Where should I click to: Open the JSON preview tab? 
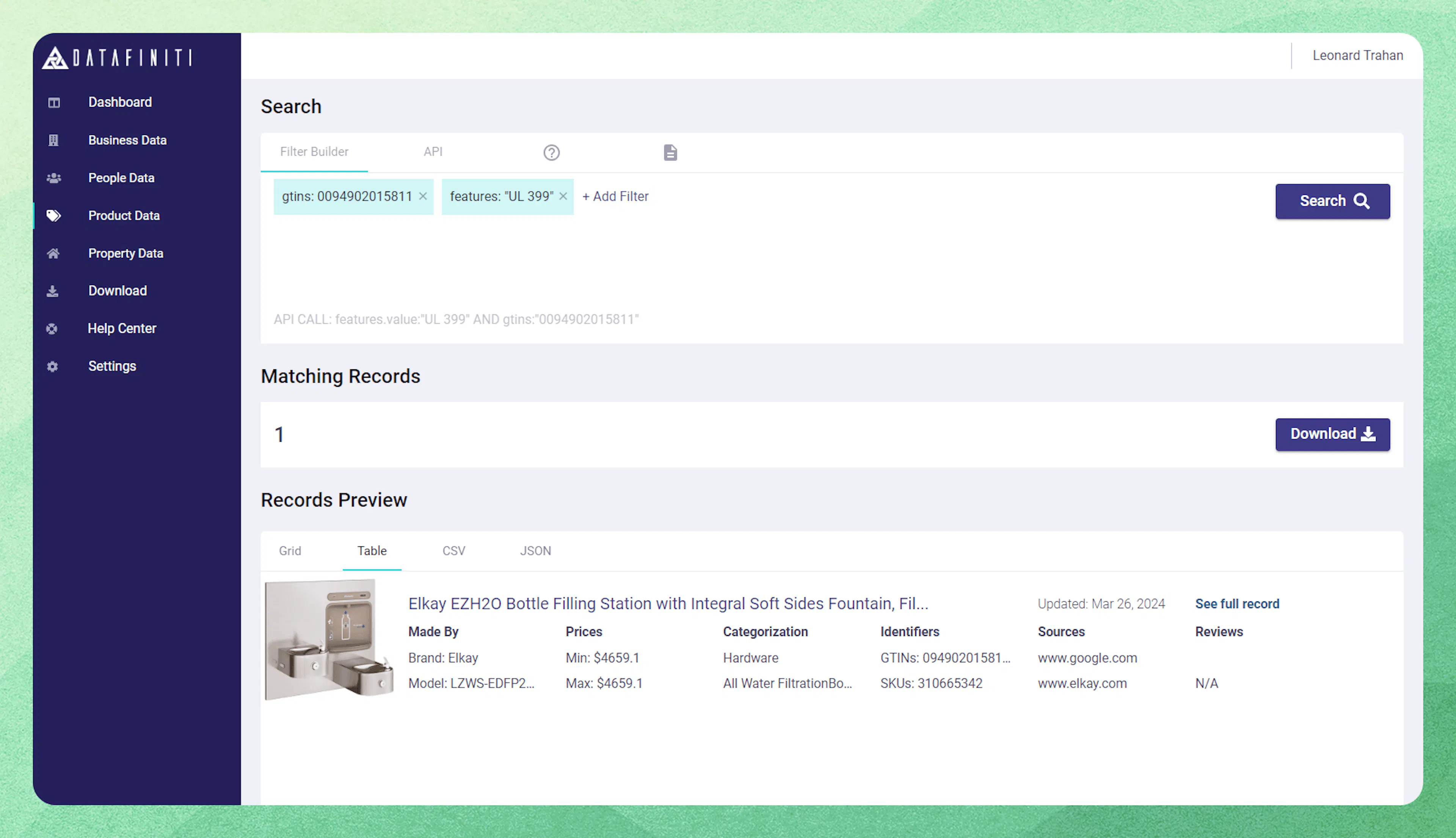coord(535,551)
